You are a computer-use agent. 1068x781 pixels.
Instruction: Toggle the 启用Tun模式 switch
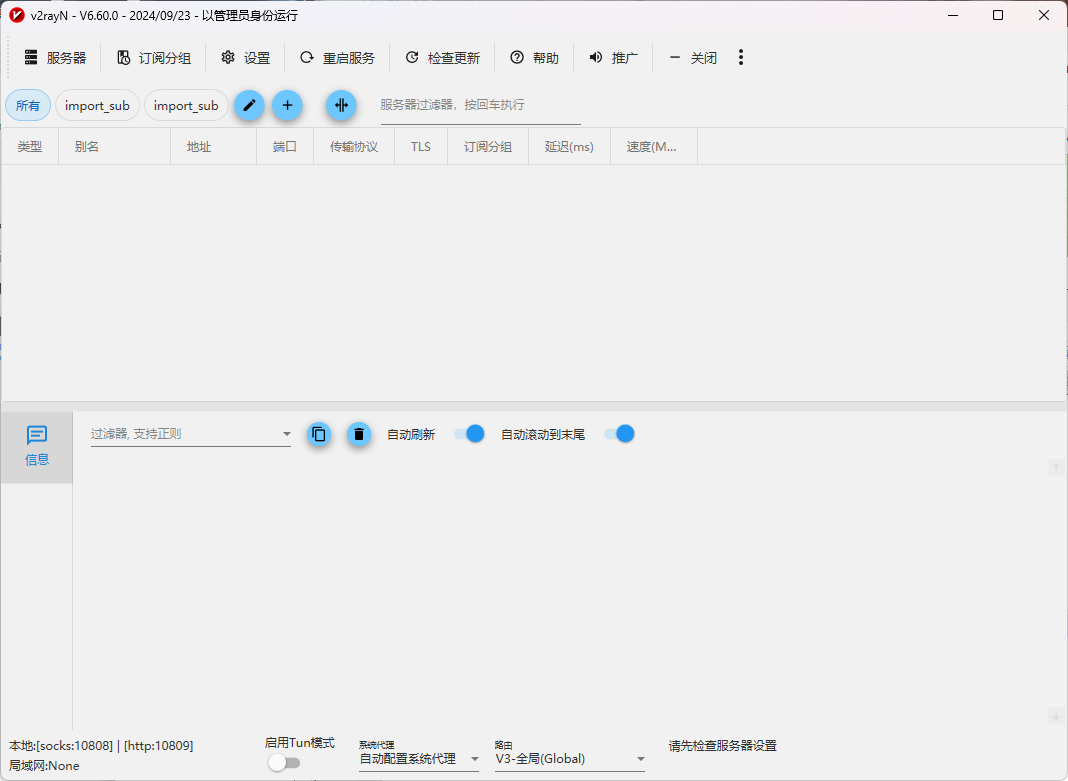[x=284, y=763]
